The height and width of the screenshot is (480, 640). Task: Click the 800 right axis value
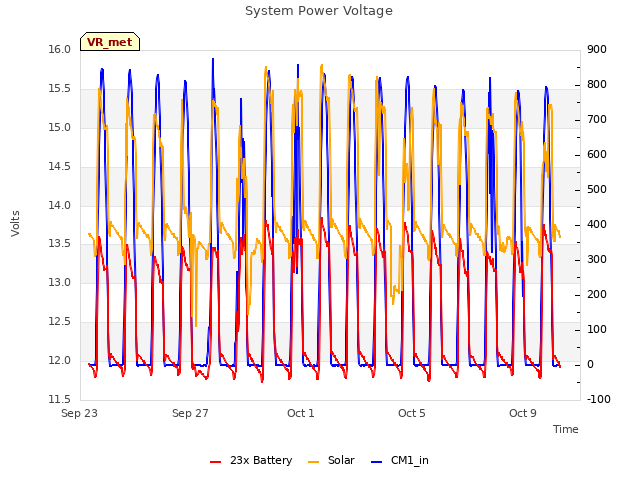(x=597, y=84)
